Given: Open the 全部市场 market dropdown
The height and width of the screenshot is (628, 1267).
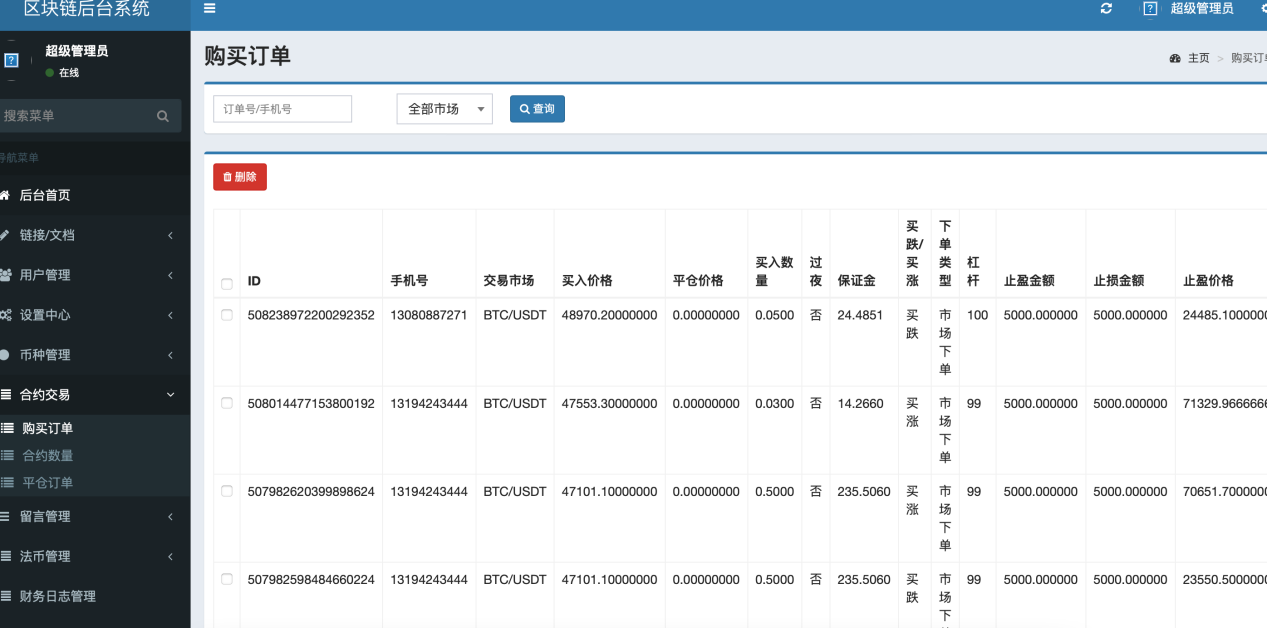Looking at the screenshot, I should [444, 109].
